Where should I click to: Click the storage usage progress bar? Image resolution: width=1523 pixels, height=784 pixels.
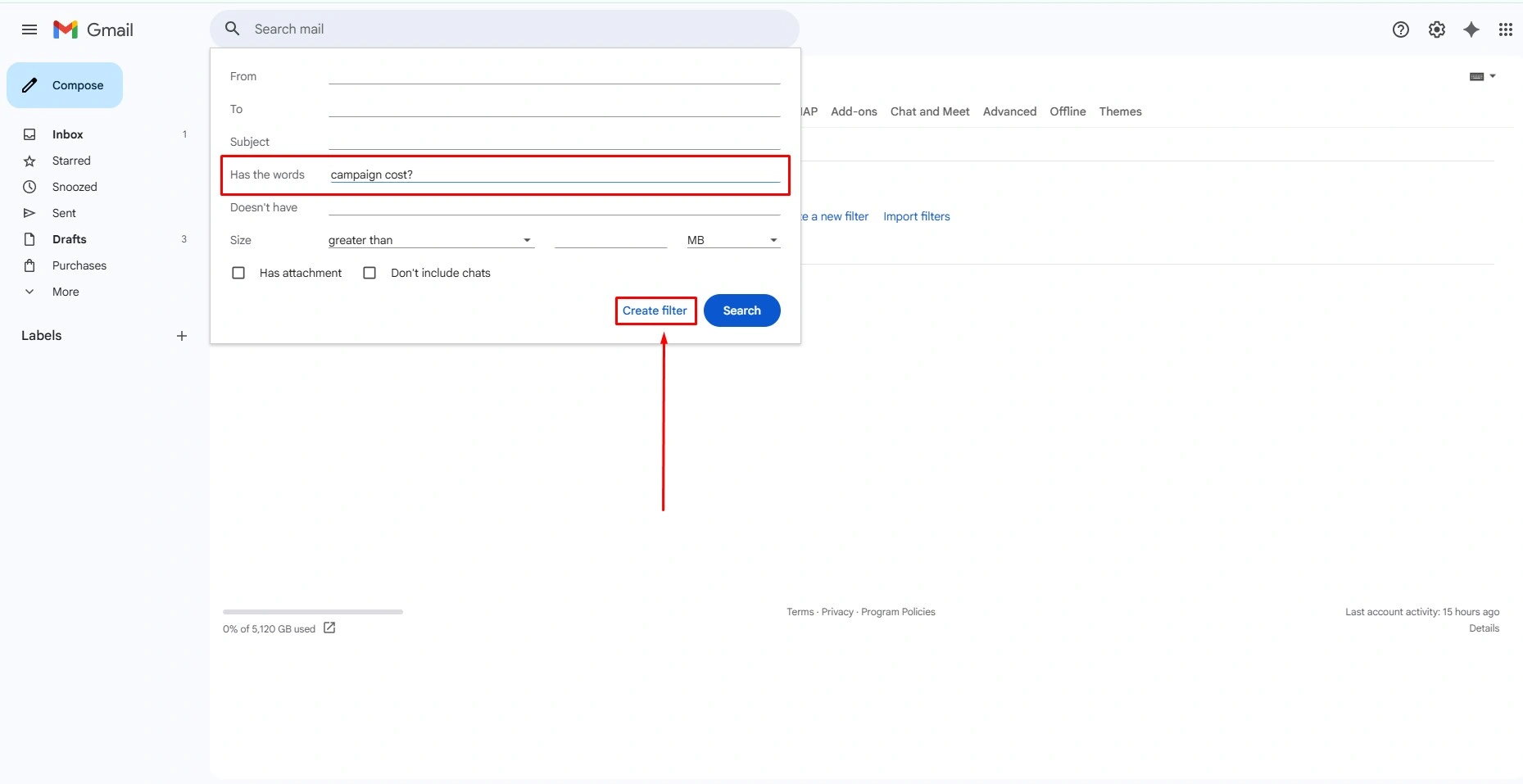313,612
